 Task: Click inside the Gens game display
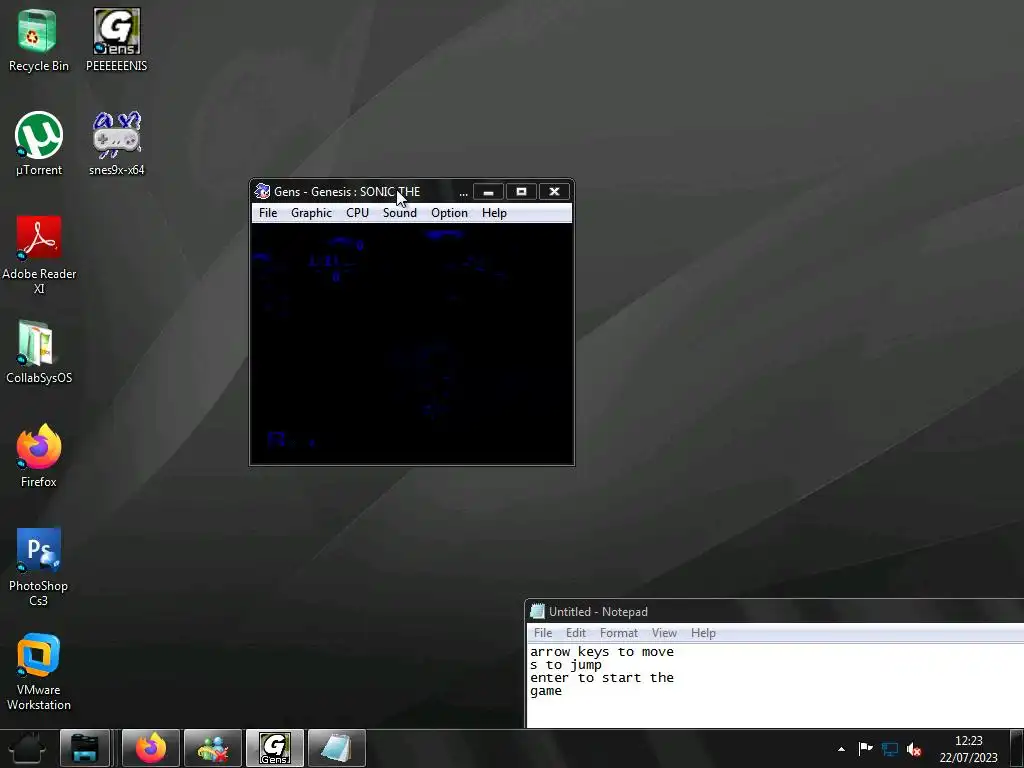412,344
